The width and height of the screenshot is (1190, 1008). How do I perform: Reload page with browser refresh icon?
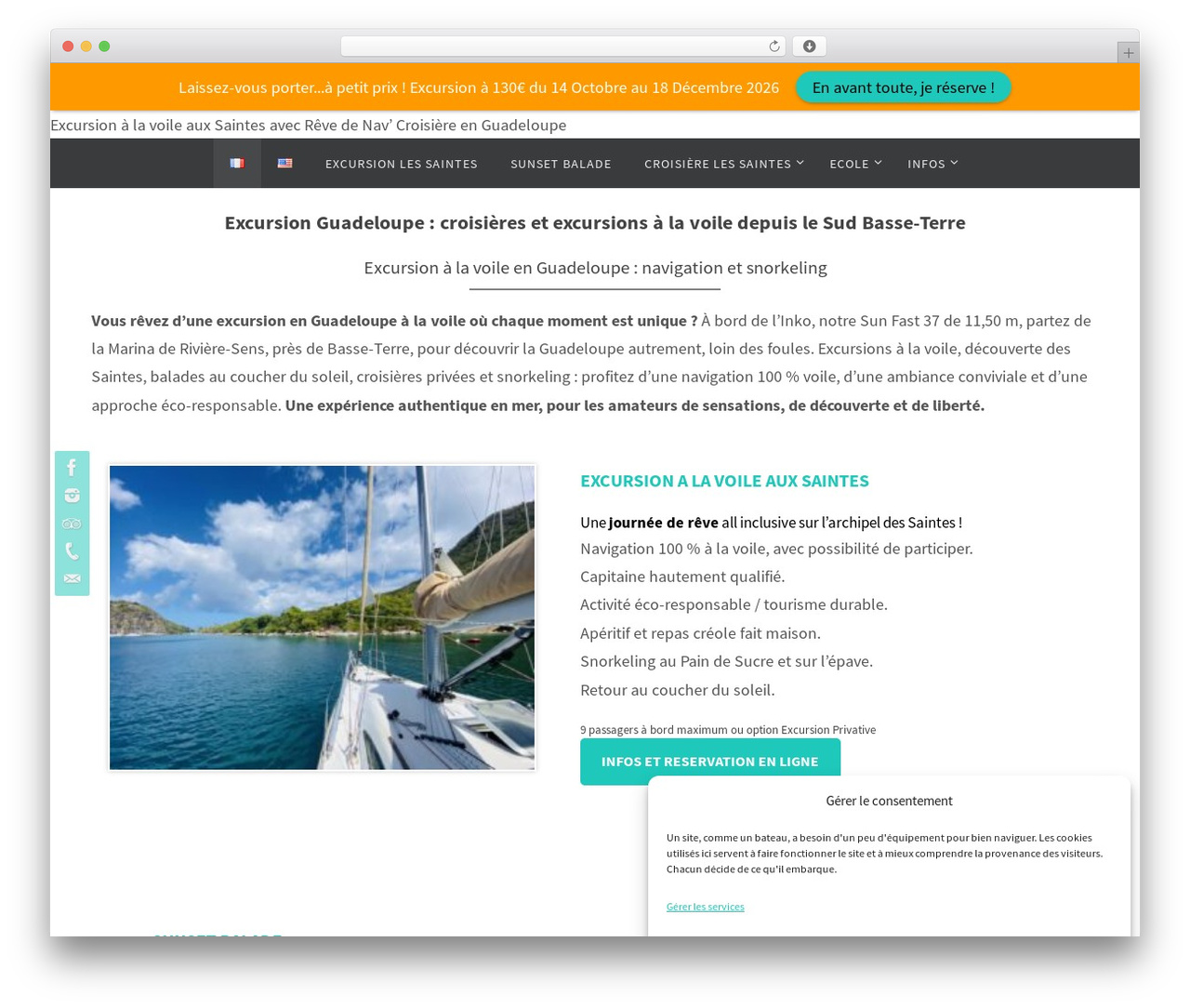tap(773, 46)
